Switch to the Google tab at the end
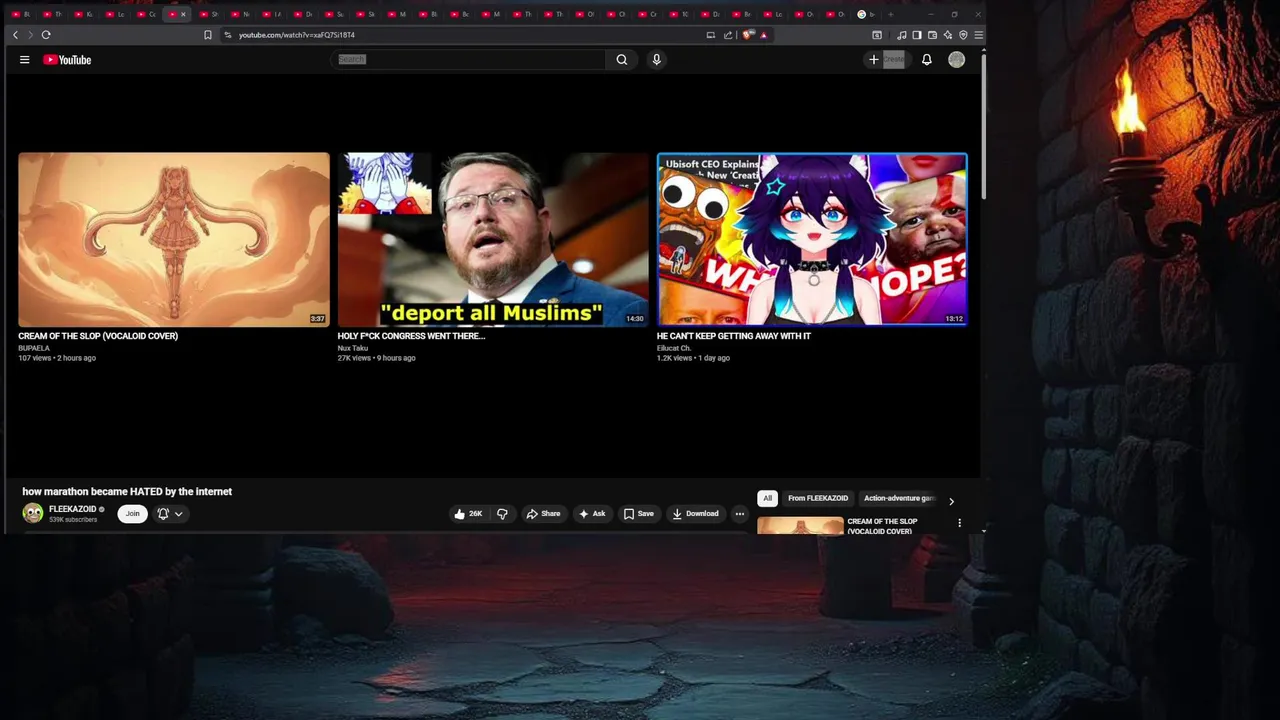This screenshot has height=720, width=1280. (867, 14)
